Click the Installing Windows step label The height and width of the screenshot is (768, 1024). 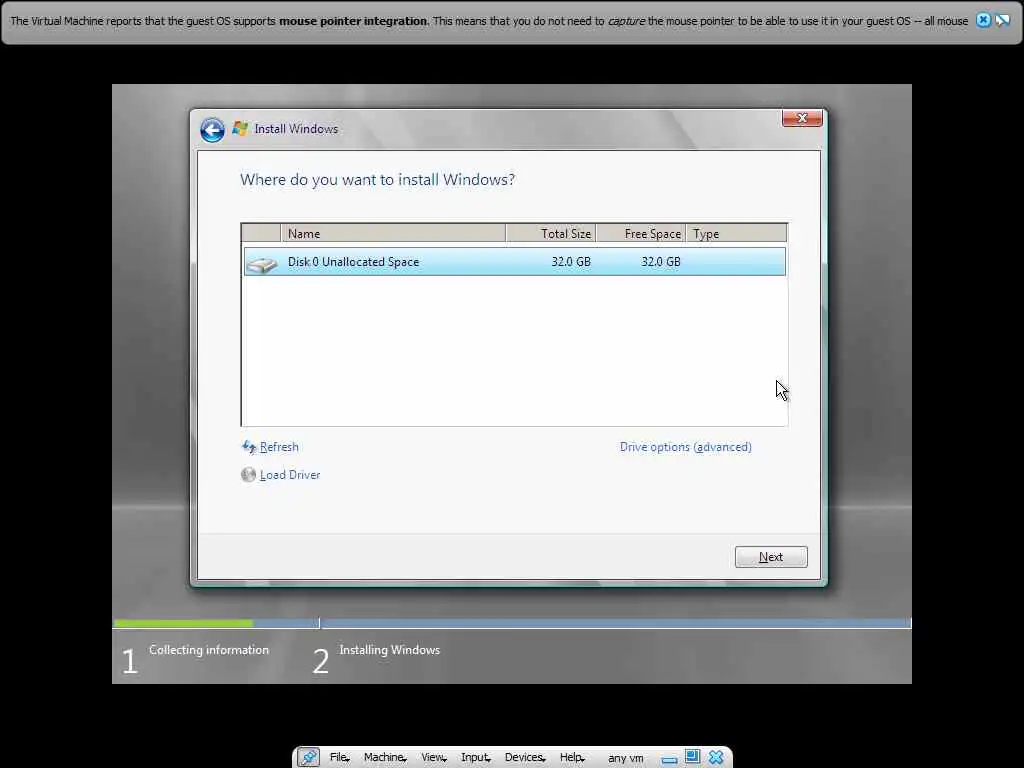[x=390, y=650]
